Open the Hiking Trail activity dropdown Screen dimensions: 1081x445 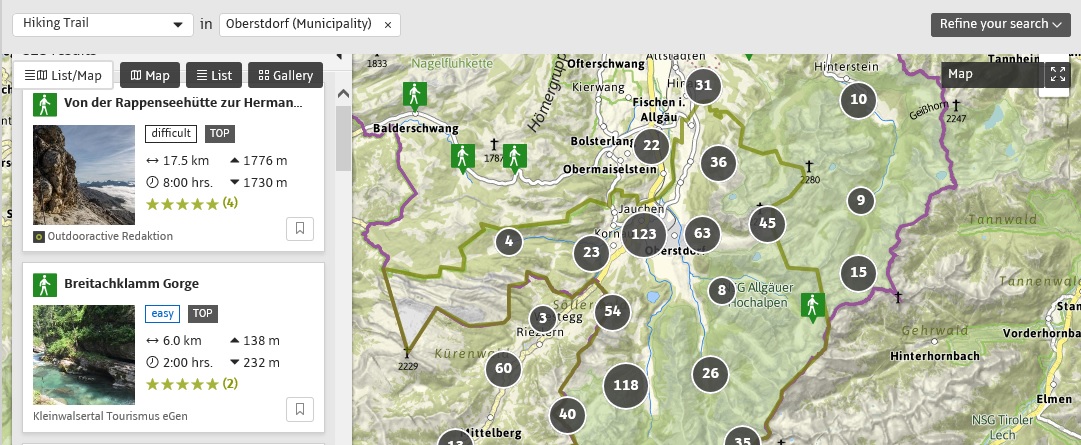[103, 24]
